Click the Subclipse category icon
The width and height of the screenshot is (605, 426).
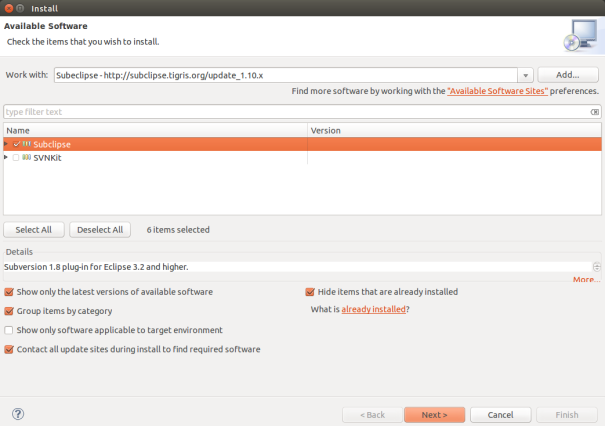[x=26, y=144]
